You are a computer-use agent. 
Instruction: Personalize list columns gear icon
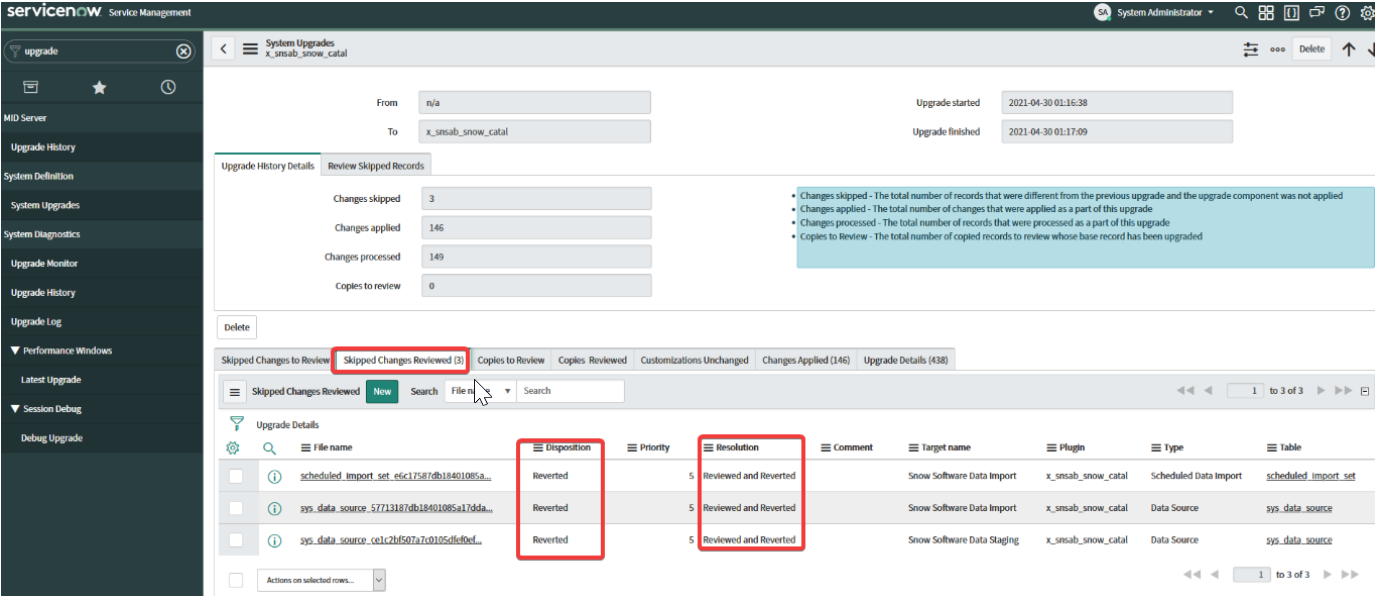point(233,448)
